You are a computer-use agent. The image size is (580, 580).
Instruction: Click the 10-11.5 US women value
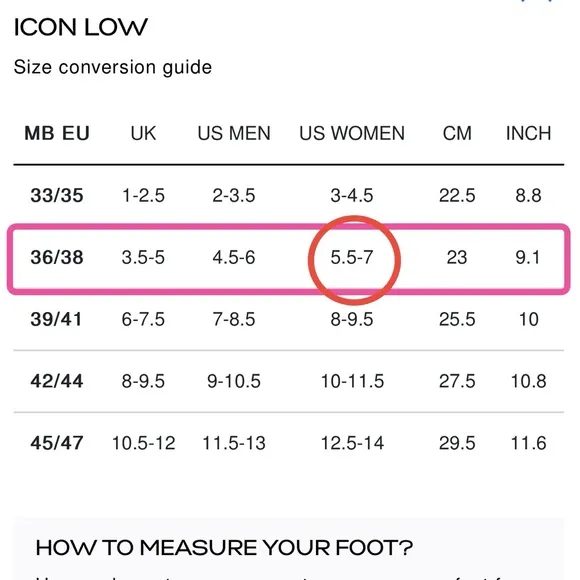pyautogui.click(x=352, y=381)
